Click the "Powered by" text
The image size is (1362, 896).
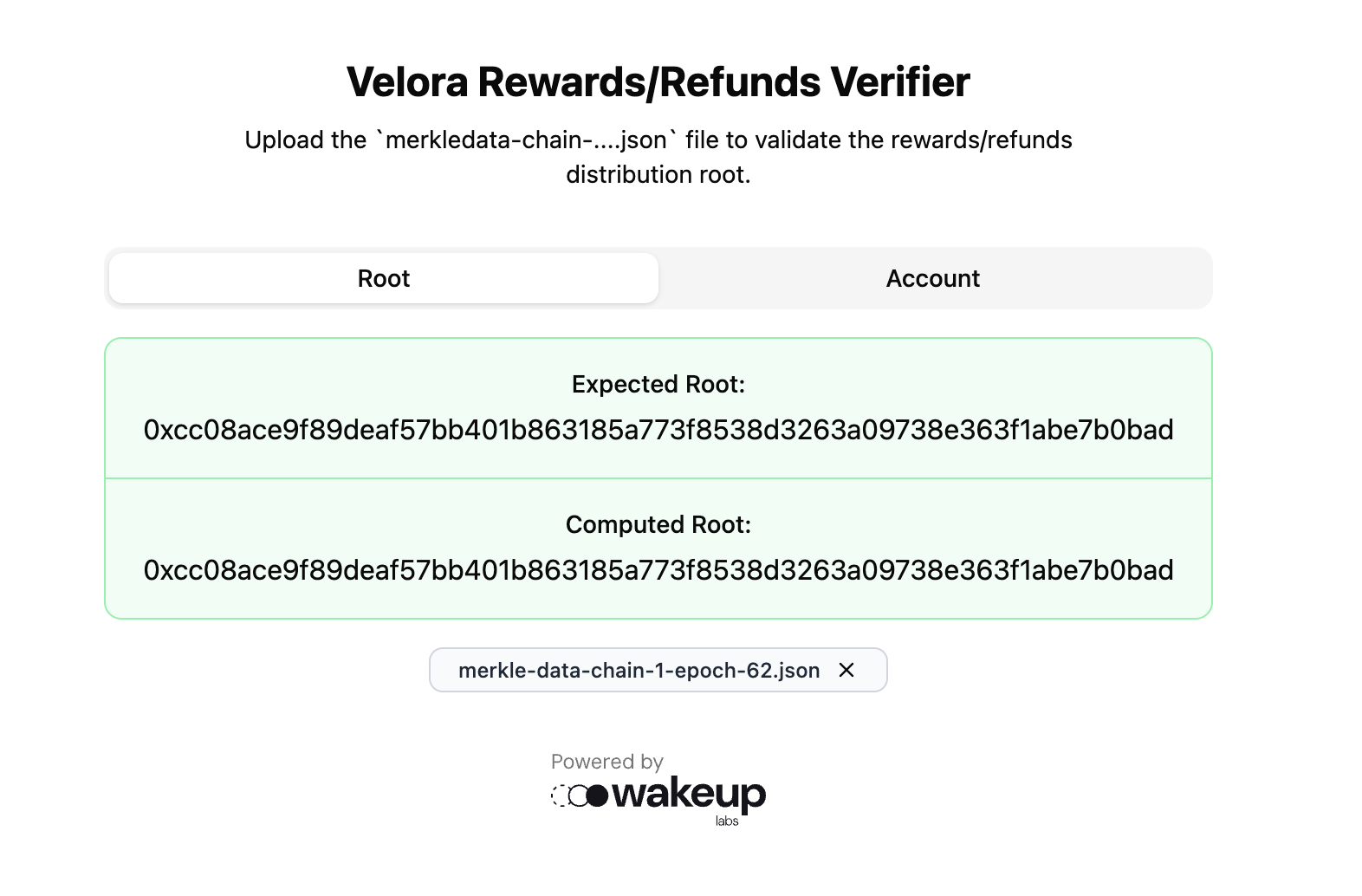606,762
